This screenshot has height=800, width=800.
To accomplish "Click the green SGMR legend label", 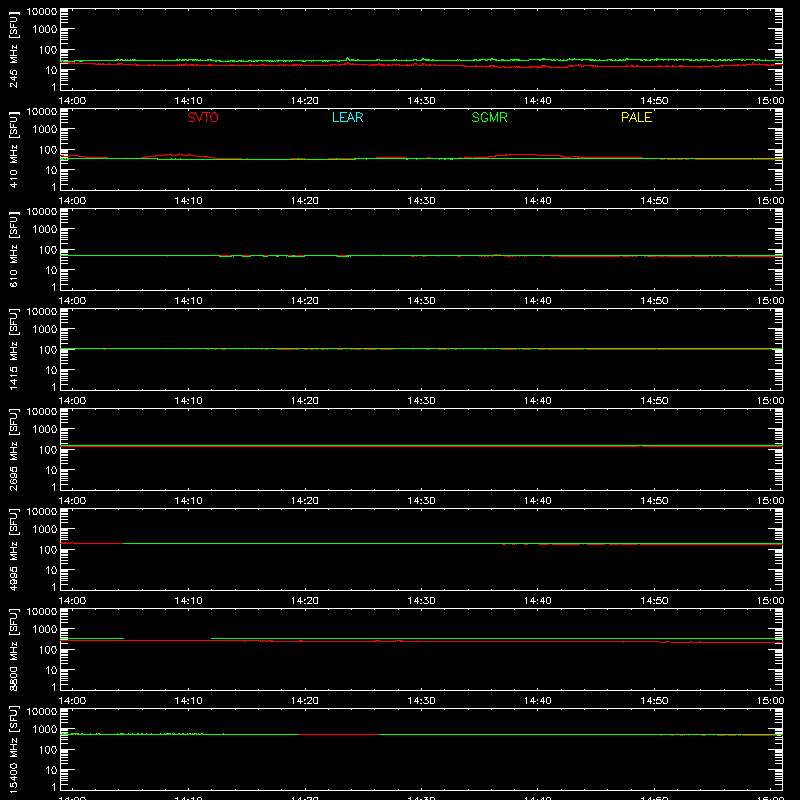I will (489, 117).
